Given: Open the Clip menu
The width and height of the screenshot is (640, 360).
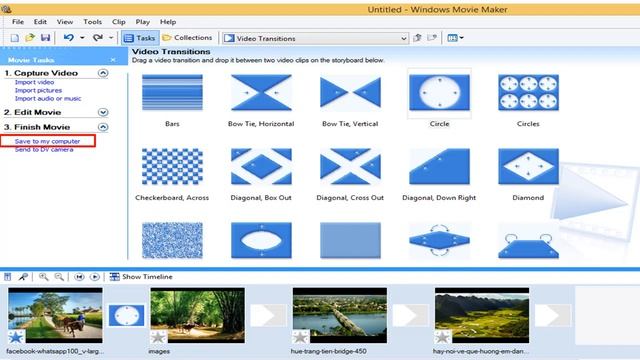Looking at the screenshot, I should (x=119, y=22).
